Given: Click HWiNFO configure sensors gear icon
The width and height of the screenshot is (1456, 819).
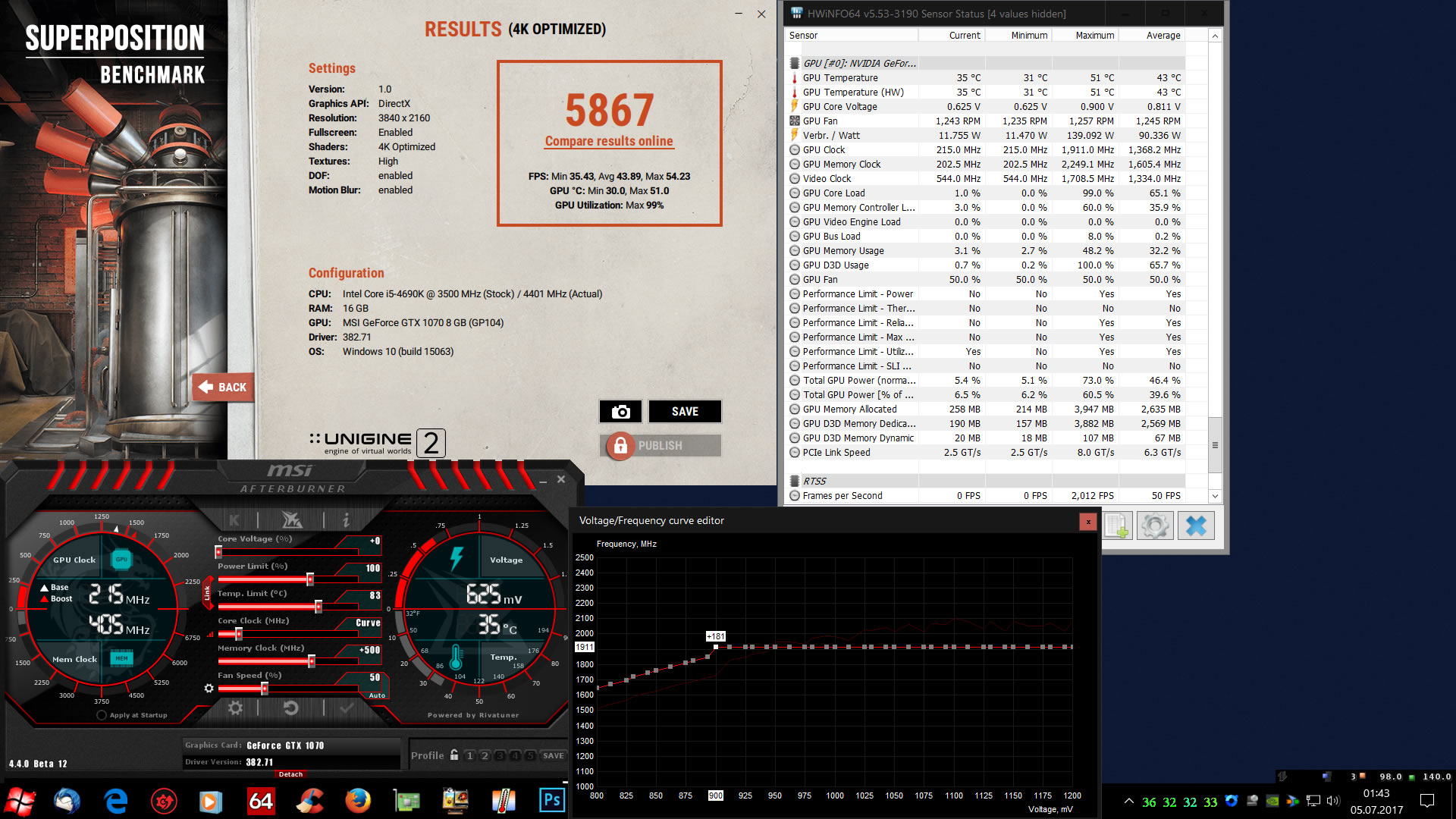Looking at the screenshot, I should click(x=1155, y=526).
